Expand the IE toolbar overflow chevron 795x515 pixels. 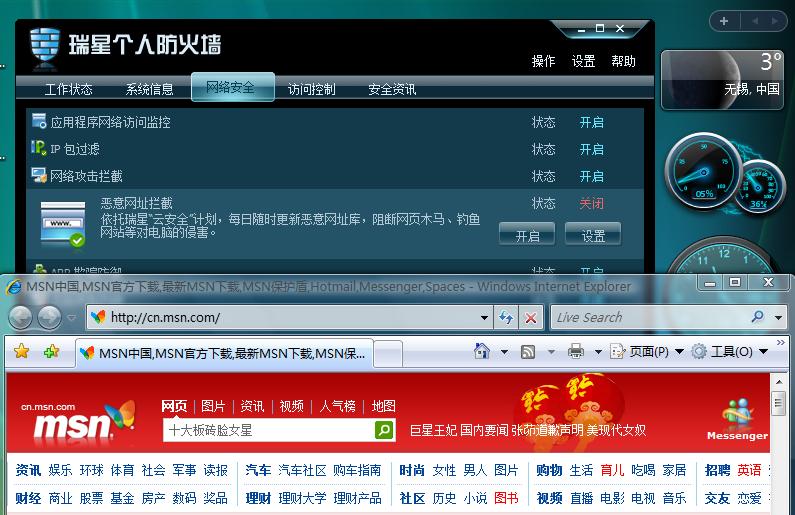[x=781, y=343]
